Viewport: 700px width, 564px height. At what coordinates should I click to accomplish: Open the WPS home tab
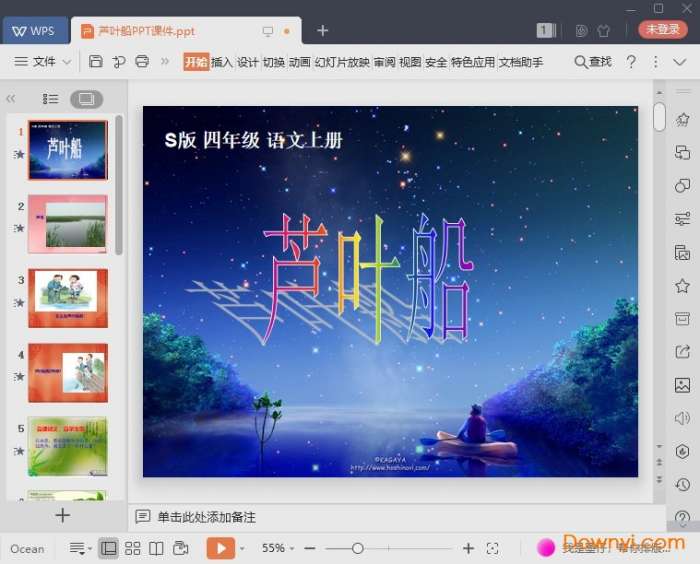click(35, 31)
